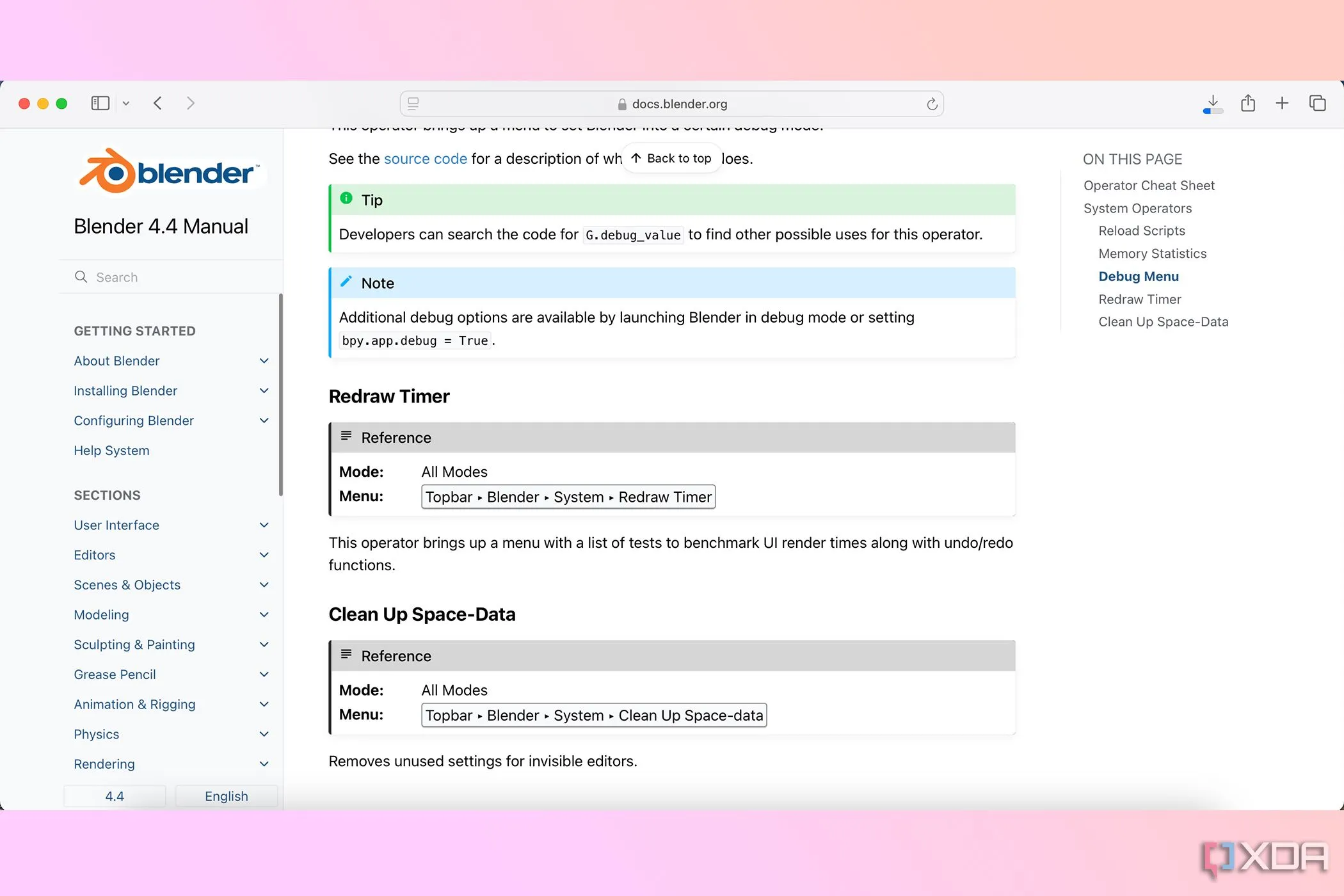This screenshot has width=1344, height=896.
Task: Click the Share icon in toolbar
Action: pos(1248,103)
